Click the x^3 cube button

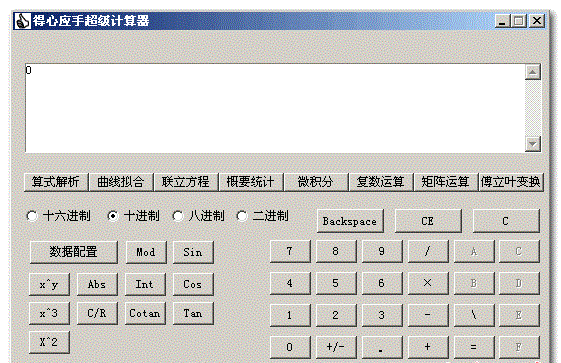(x=49, y=313)
